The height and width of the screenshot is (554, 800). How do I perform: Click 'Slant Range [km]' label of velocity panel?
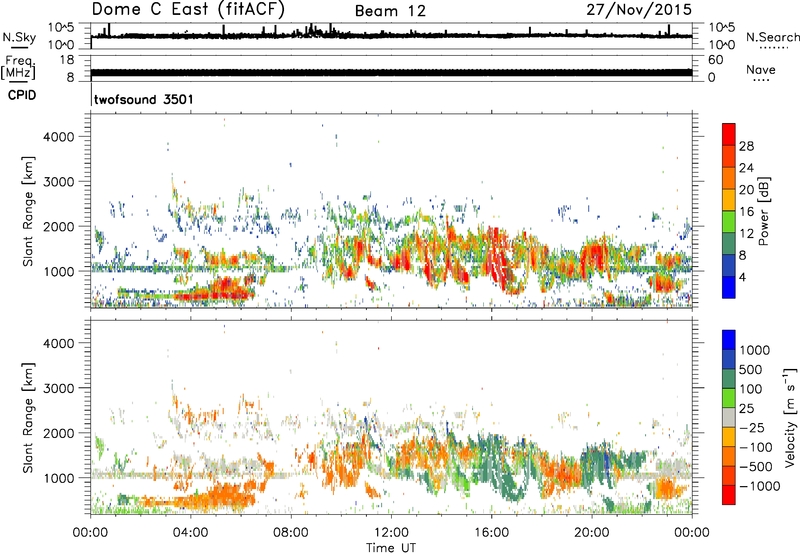tap(29, 418)
